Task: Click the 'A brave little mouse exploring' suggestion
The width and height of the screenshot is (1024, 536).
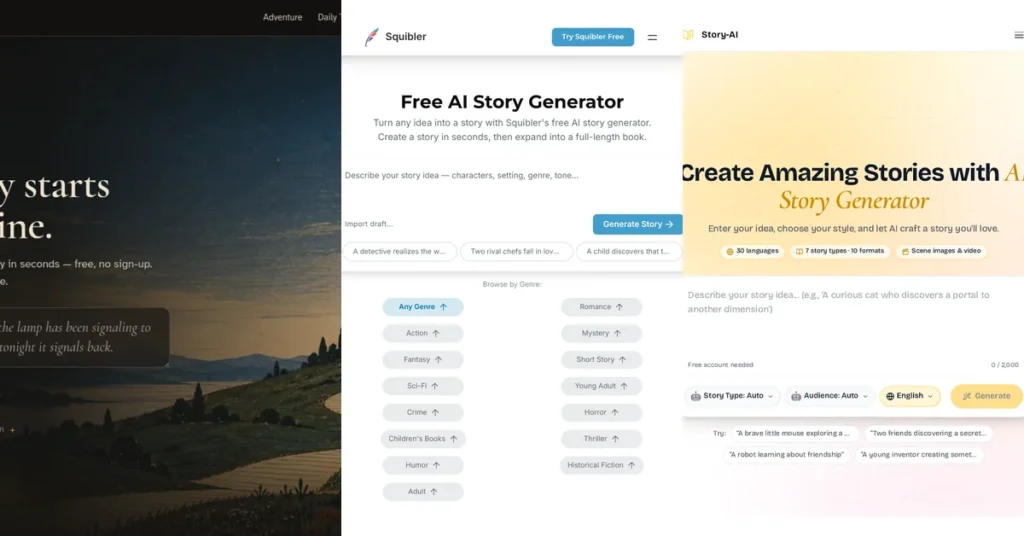Action: [793, 433]
